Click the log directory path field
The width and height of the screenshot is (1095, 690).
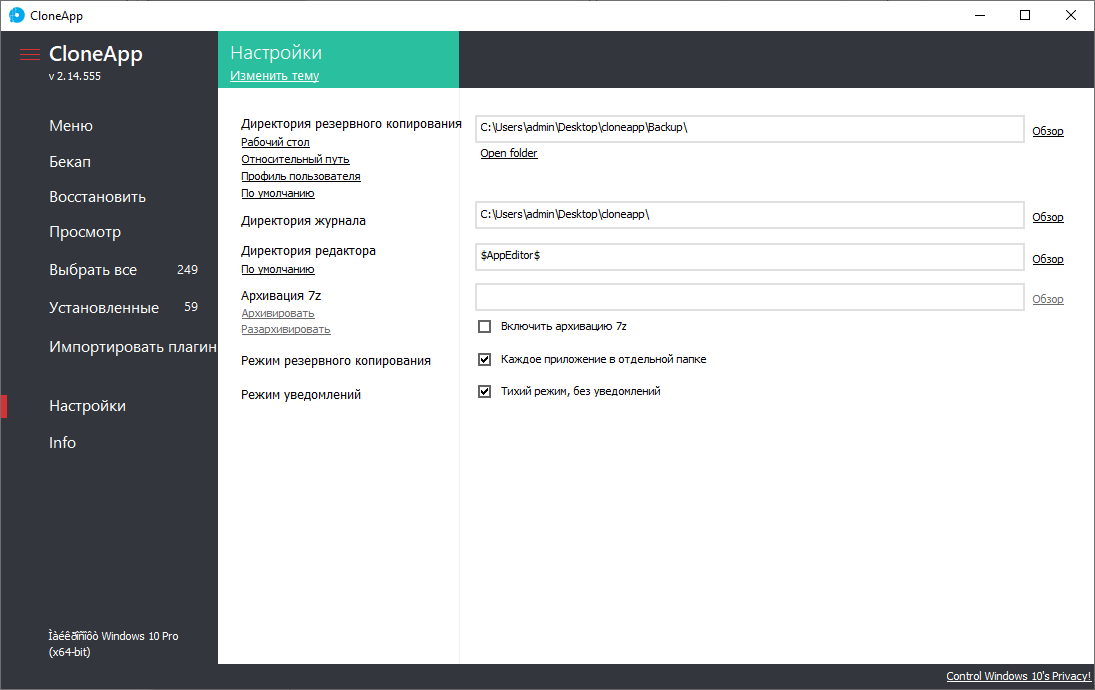tap(749, 215)
